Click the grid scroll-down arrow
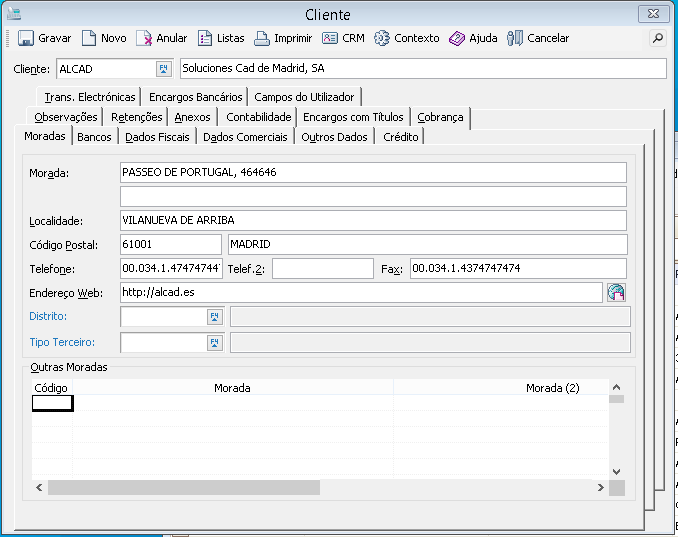Image resolution: width=678 pixels, height=537 pixels. click(x=617, y=472)
